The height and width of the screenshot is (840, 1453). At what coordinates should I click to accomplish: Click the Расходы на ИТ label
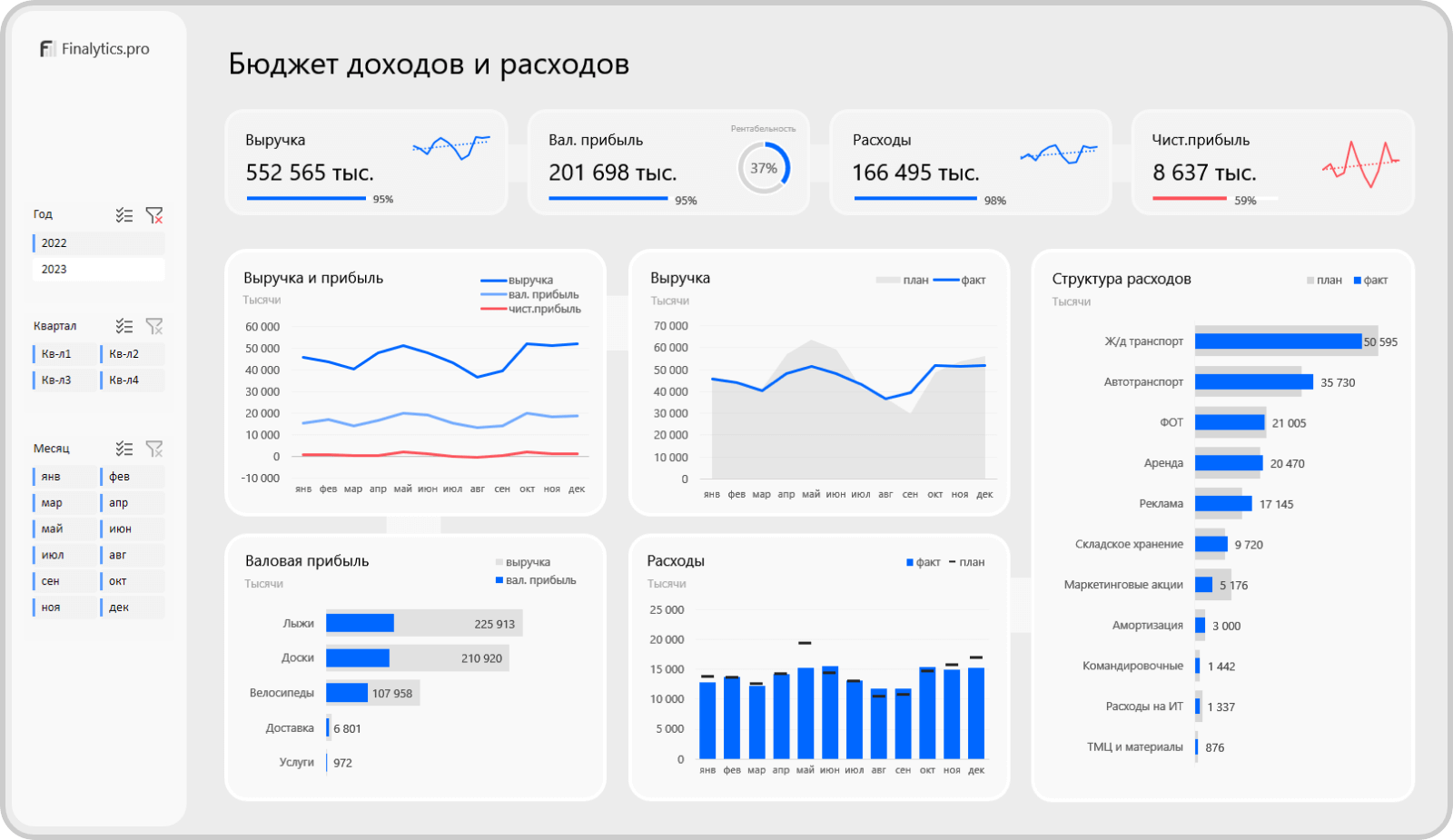(x=1144, y=707)
